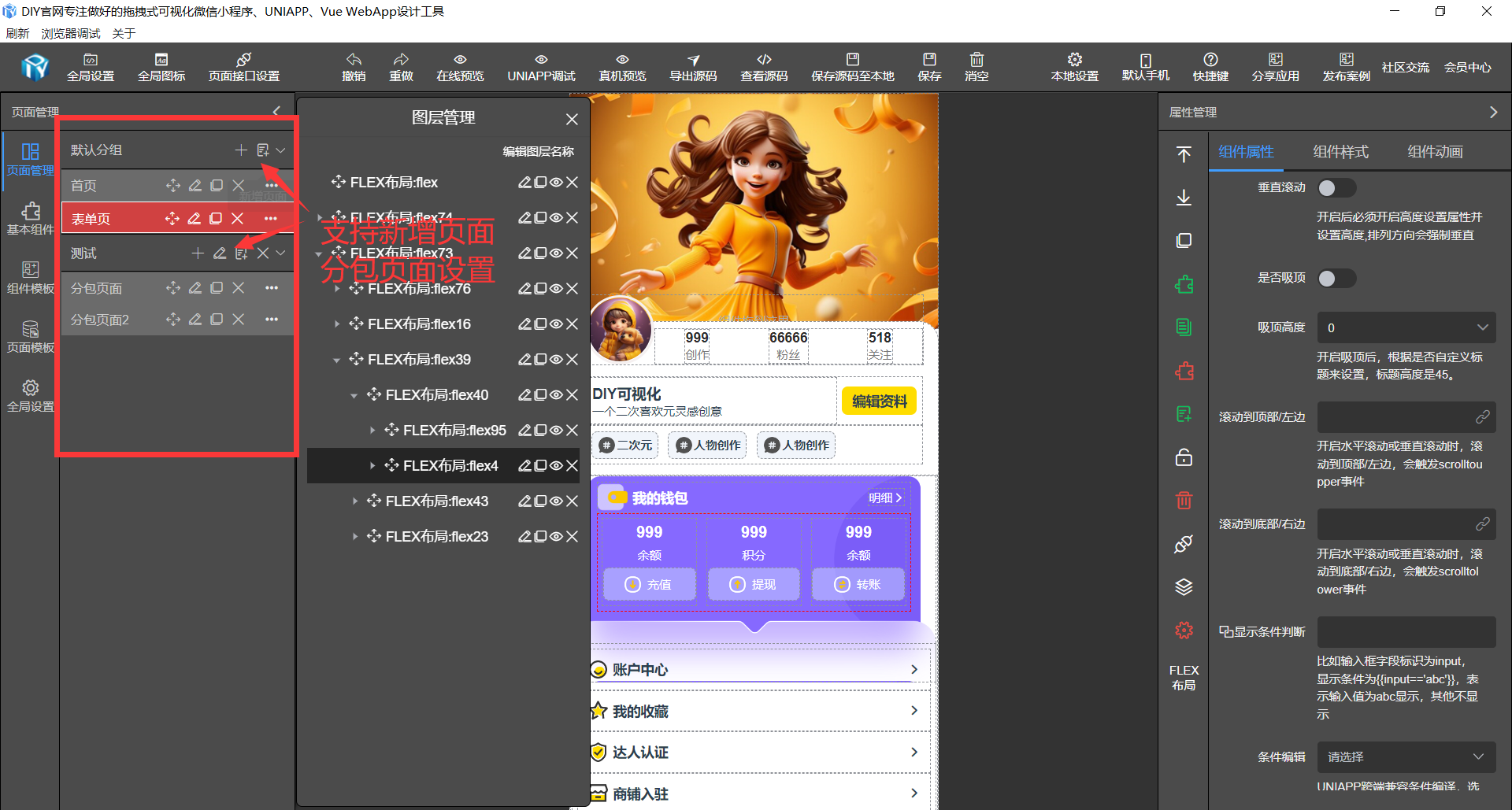Viewport: 1512px width, 810px height.
Task: Click the 提现 button in preview
Action: (x=754, y=584)
